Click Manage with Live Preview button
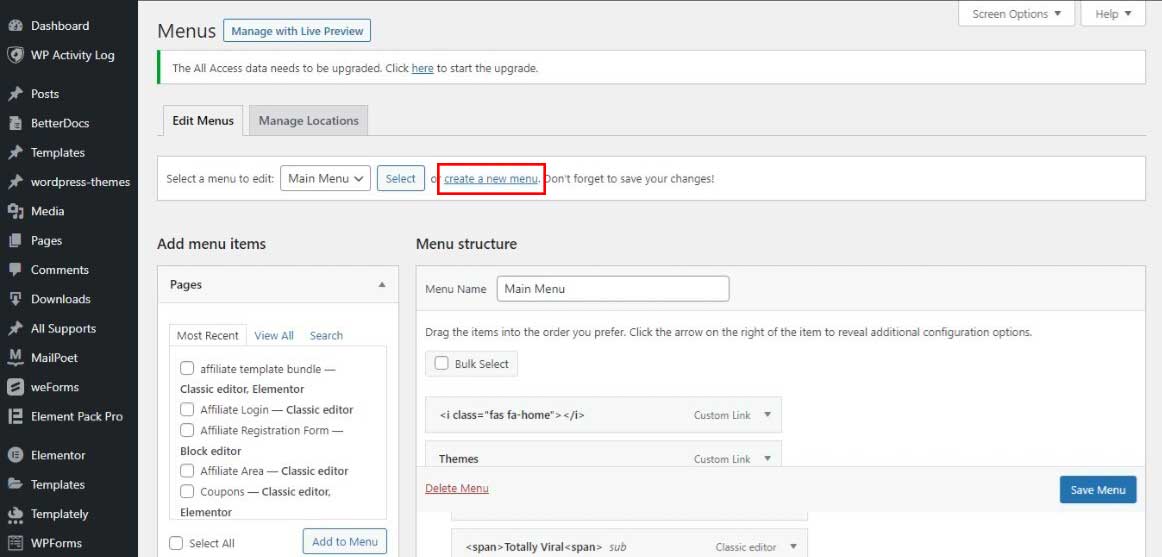The width and height of the screenshot is (1162, 557). (x=297, y=31)
